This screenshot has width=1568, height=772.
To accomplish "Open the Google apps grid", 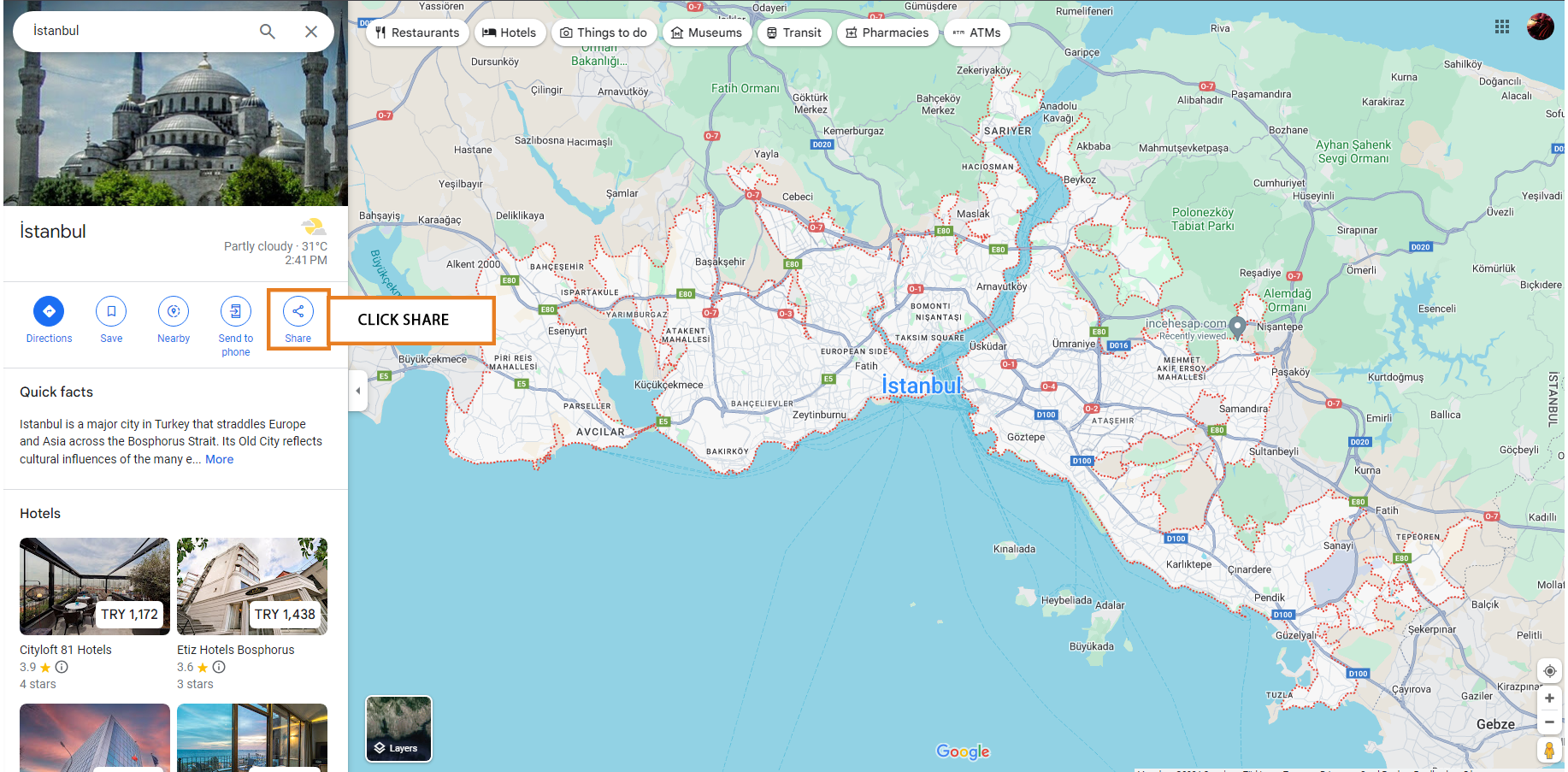I will (x=1502, y=27).
